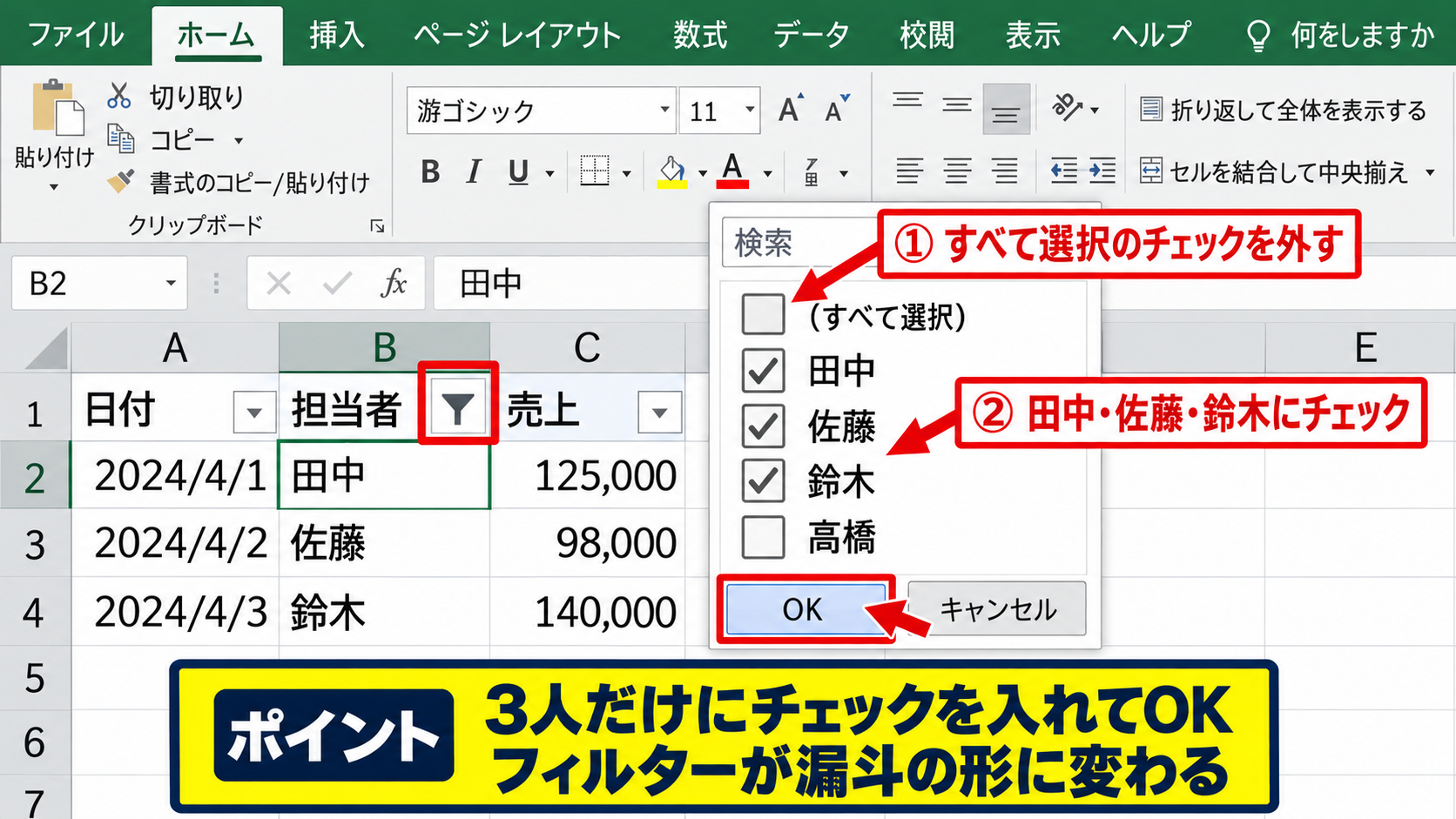This screenshot has height=819, width=1456.
Task: Expand the Name Box dropdown arrow
Action: (x=171, y=283)
